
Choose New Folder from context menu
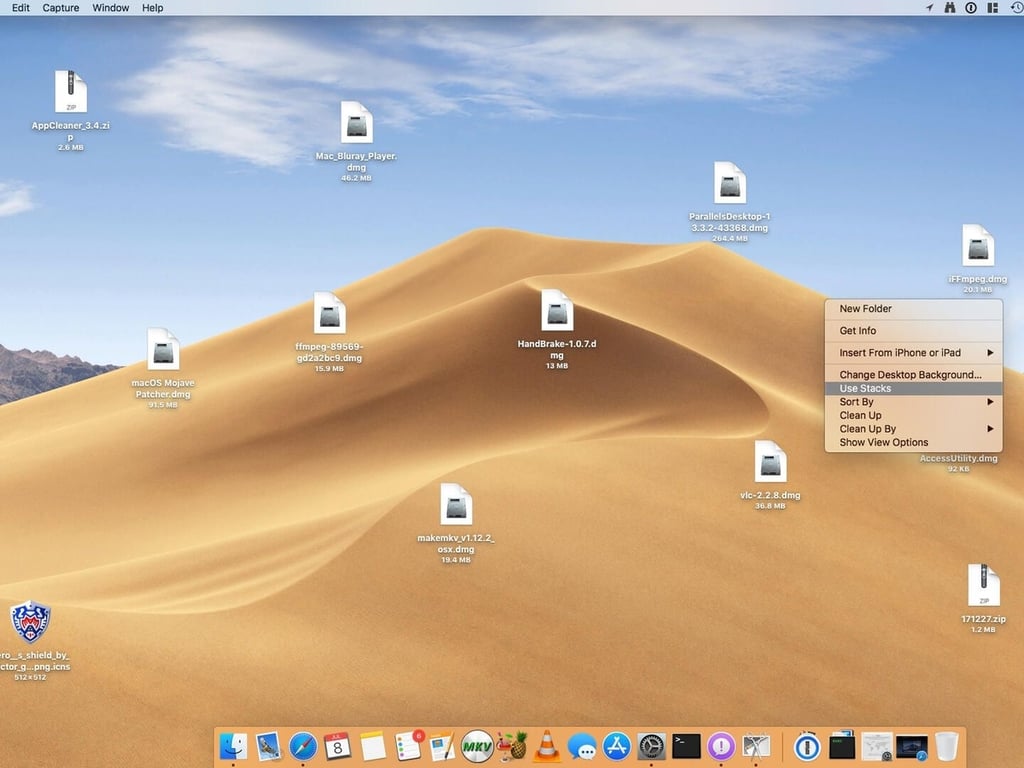tap(913, 308)
